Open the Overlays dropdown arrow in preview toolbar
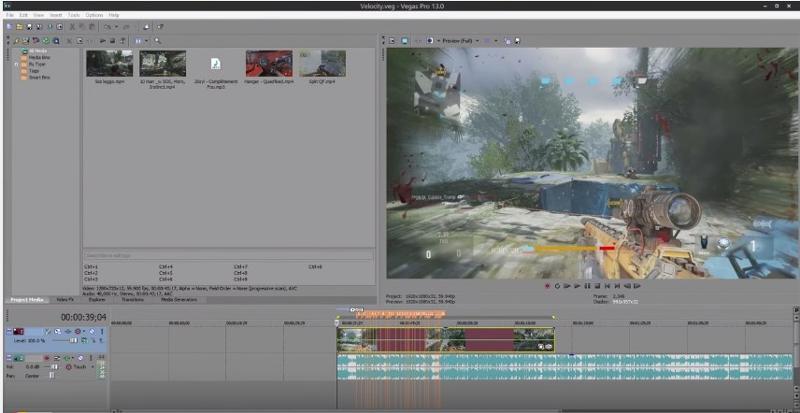Image resolution: width=800 pixels, height=413 pixels. [495, 41]
